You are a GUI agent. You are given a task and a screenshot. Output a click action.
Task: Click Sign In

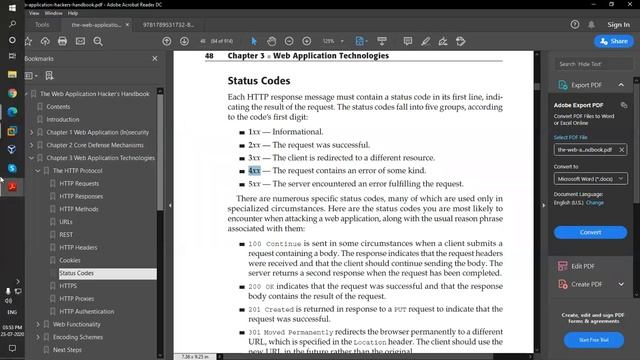coord(618,24)
